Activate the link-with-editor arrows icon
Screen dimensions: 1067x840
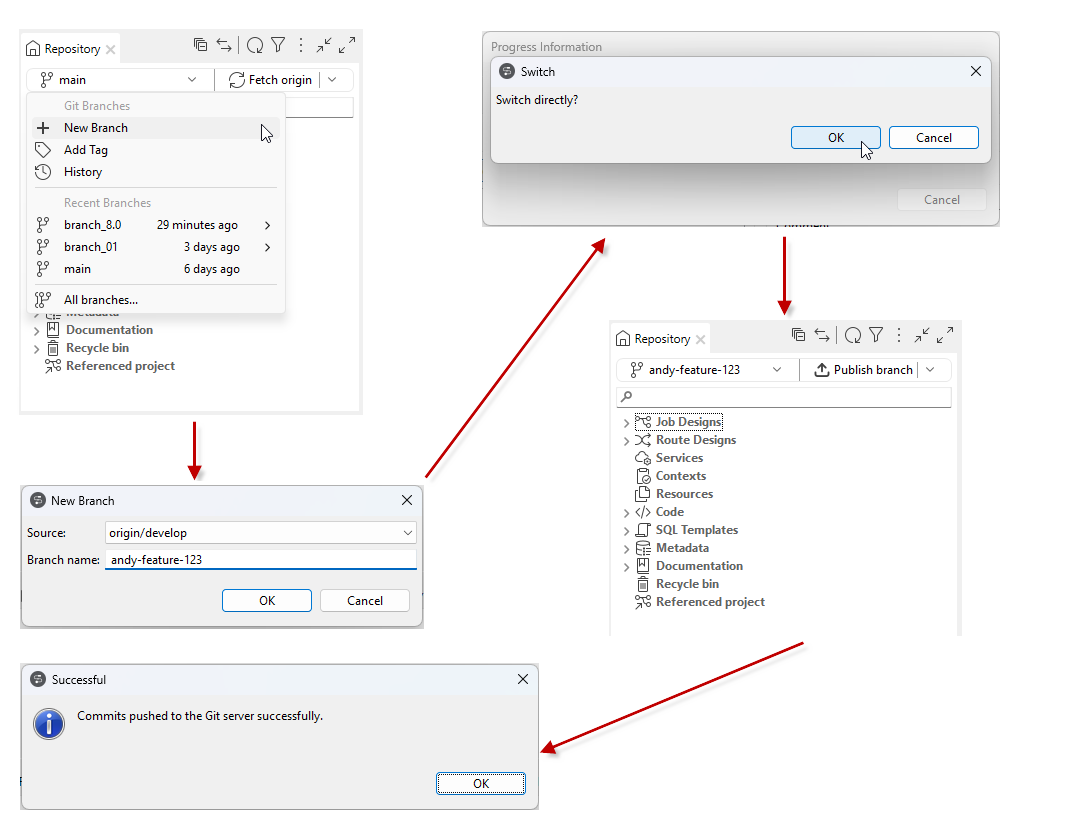click(x=224, y=45)
